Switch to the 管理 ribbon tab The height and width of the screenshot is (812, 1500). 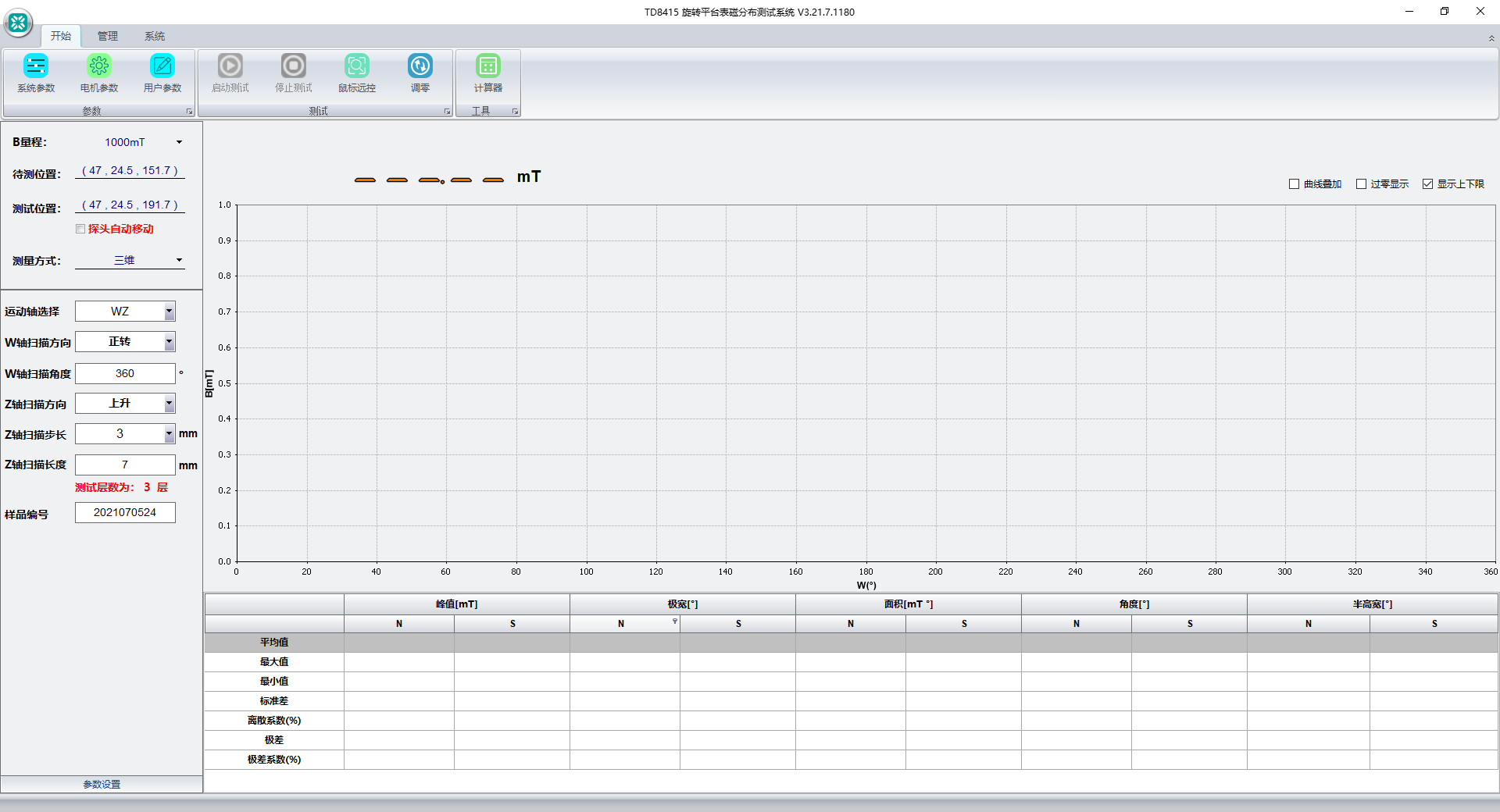pos(107,36)
